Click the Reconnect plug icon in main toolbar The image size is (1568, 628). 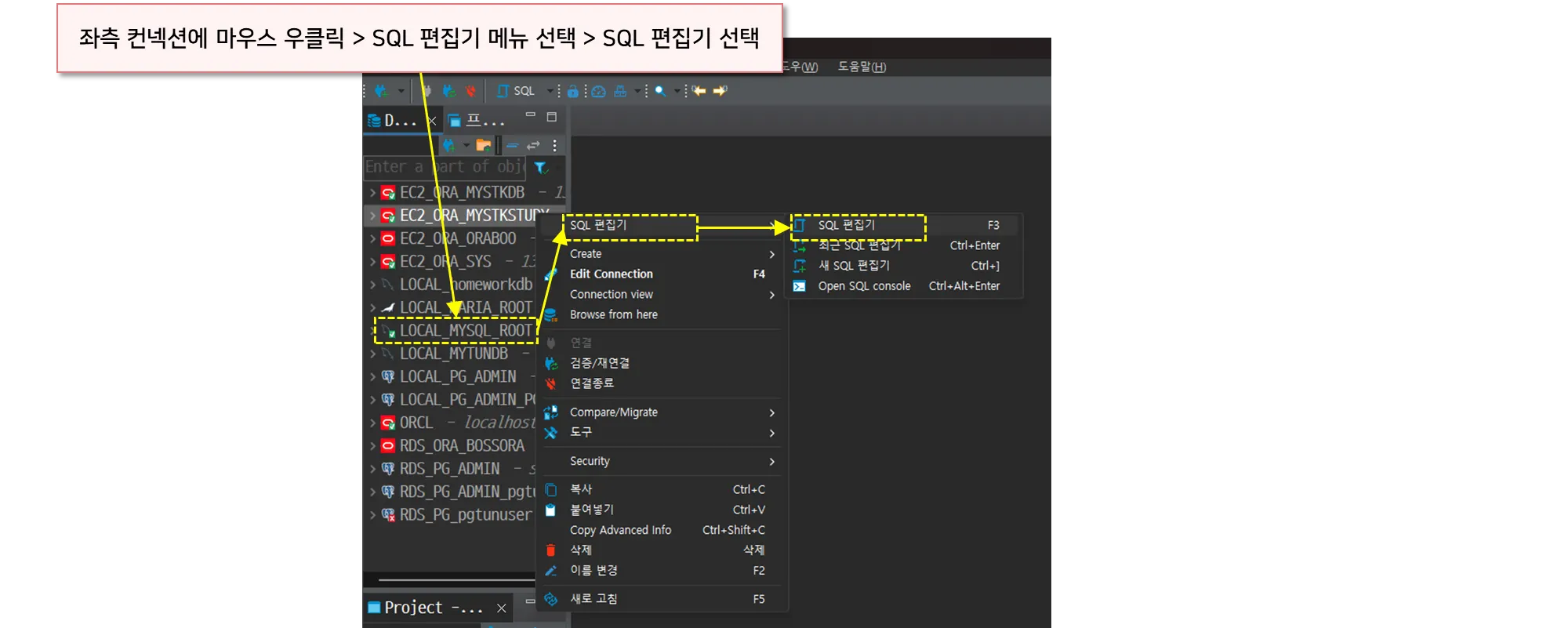(x=449, y=91)
